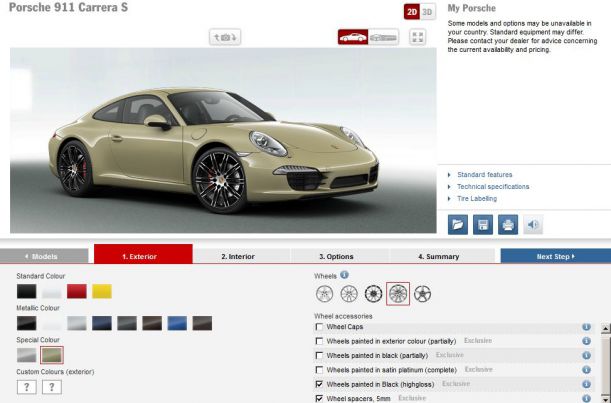Open fullscreen view of the car
611x403 pixels.
[417, 37]
